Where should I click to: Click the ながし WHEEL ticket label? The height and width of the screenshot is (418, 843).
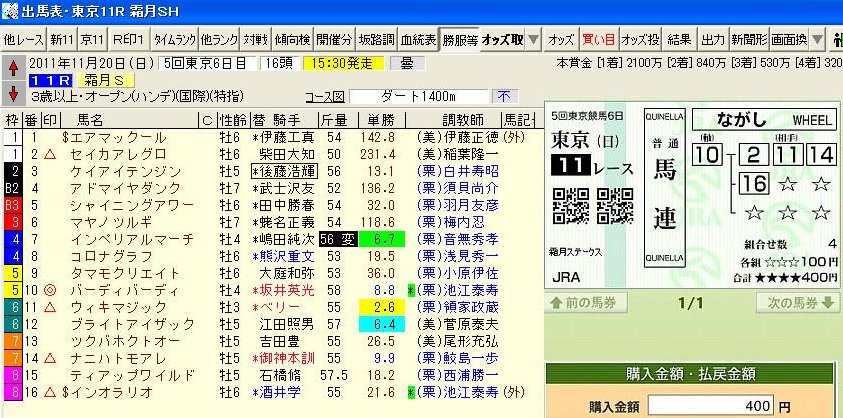763,120
